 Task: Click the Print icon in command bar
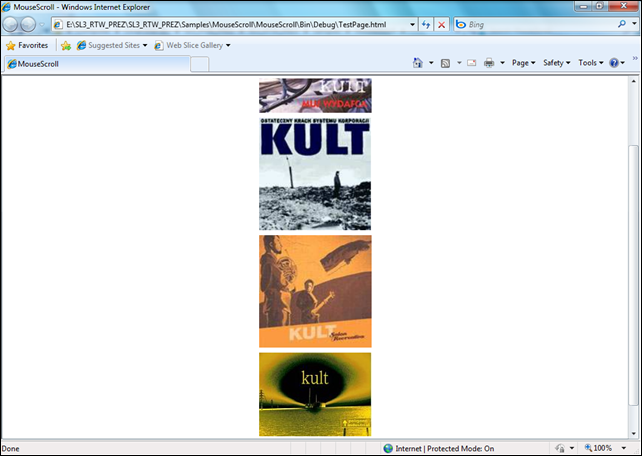tap(489, 63)
